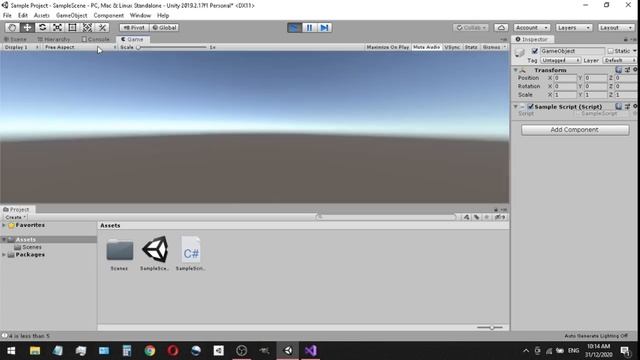Open Chrome from the taskbar

pyautogui.click(x=150, y=351)
